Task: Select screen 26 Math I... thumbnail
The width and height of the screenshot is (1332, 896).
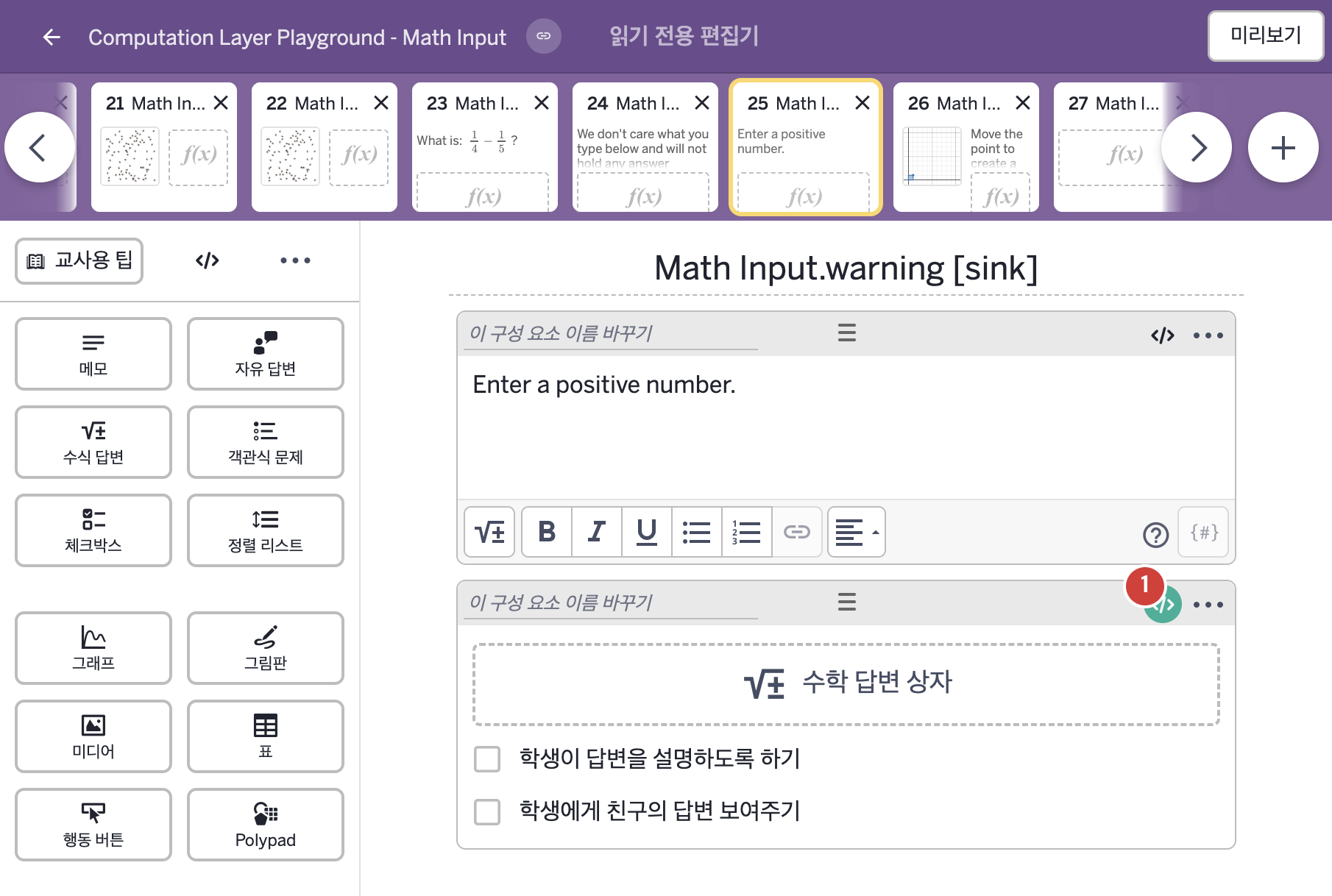Action: click(x=966, y=147)
